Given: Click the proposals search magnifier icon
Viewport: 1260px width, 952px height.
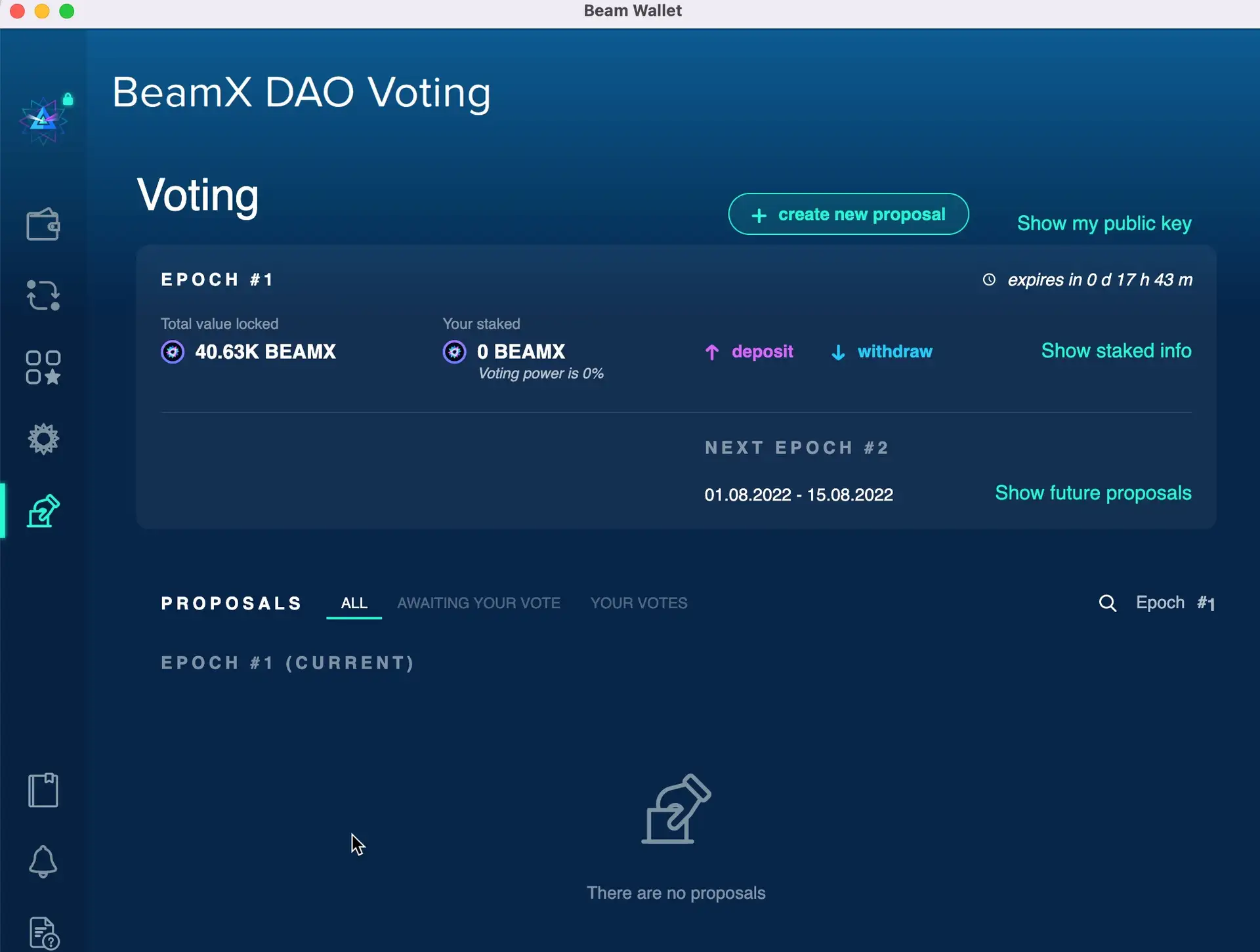Looking at the screenshot, I should 1107,603.
